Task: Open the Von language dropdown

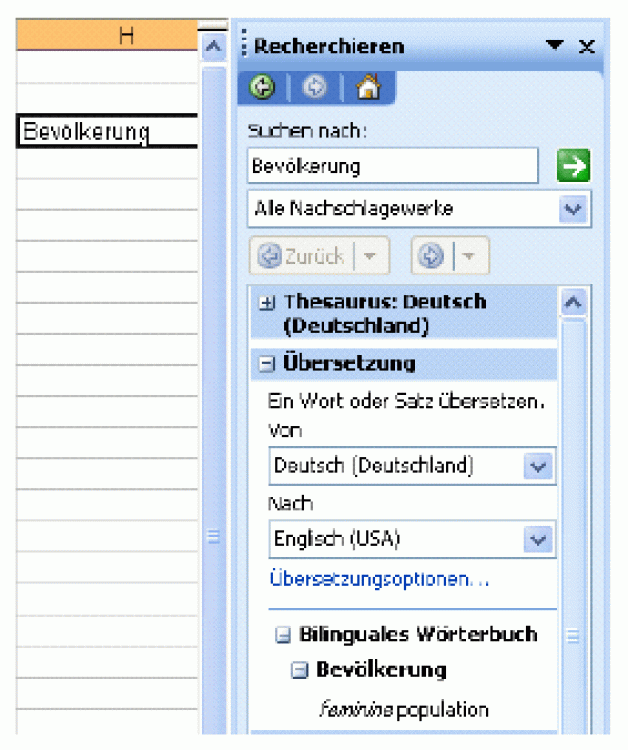Action: point(539,466)
